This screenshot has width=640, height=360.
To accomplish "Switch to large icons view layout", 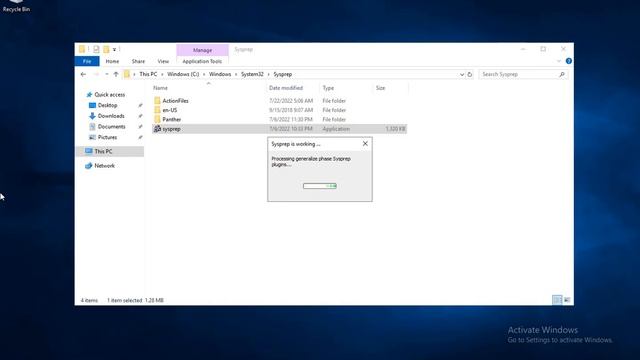I will (x=567, y=300).
